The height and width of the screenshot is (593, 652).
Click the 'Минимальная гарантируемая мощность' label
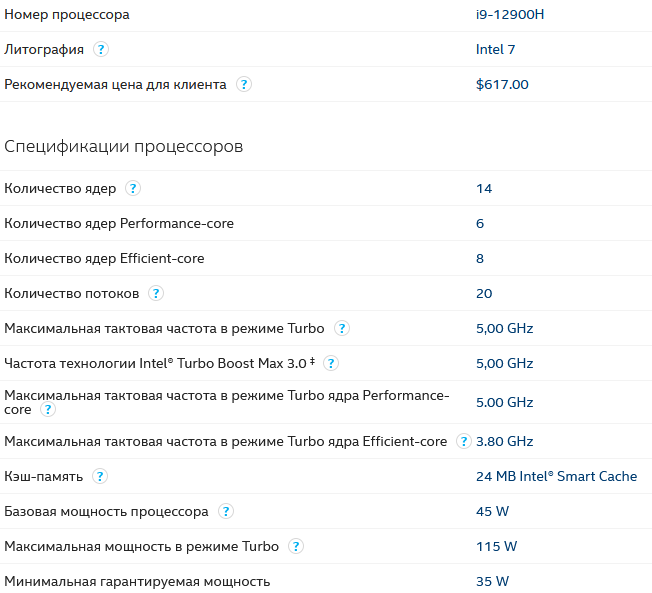[137, 581]
